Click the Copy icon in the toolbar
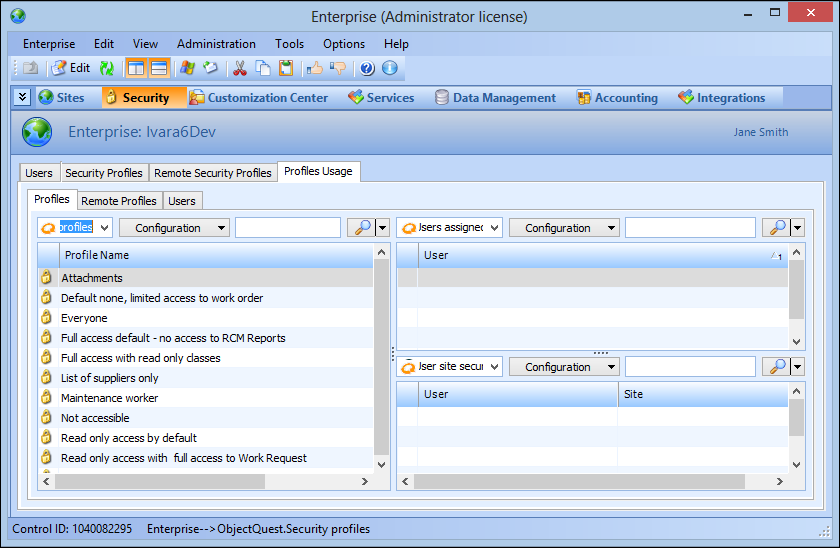The width and height of the screenshot is (840, 548). (x=263, y=68)
